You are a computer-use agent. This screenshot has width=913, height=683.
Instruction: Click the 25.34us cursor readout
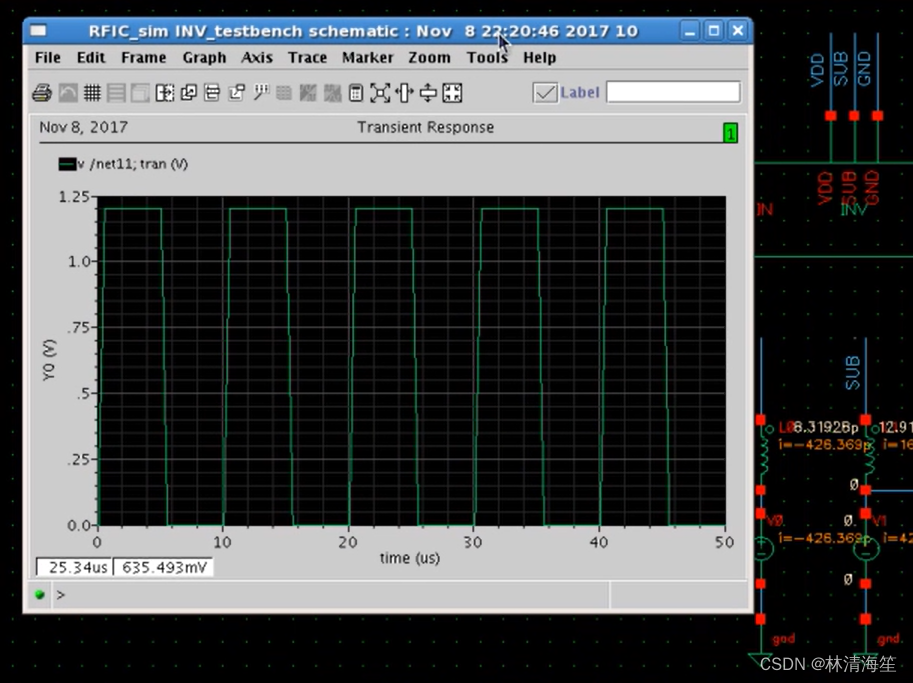click(75, 567)
